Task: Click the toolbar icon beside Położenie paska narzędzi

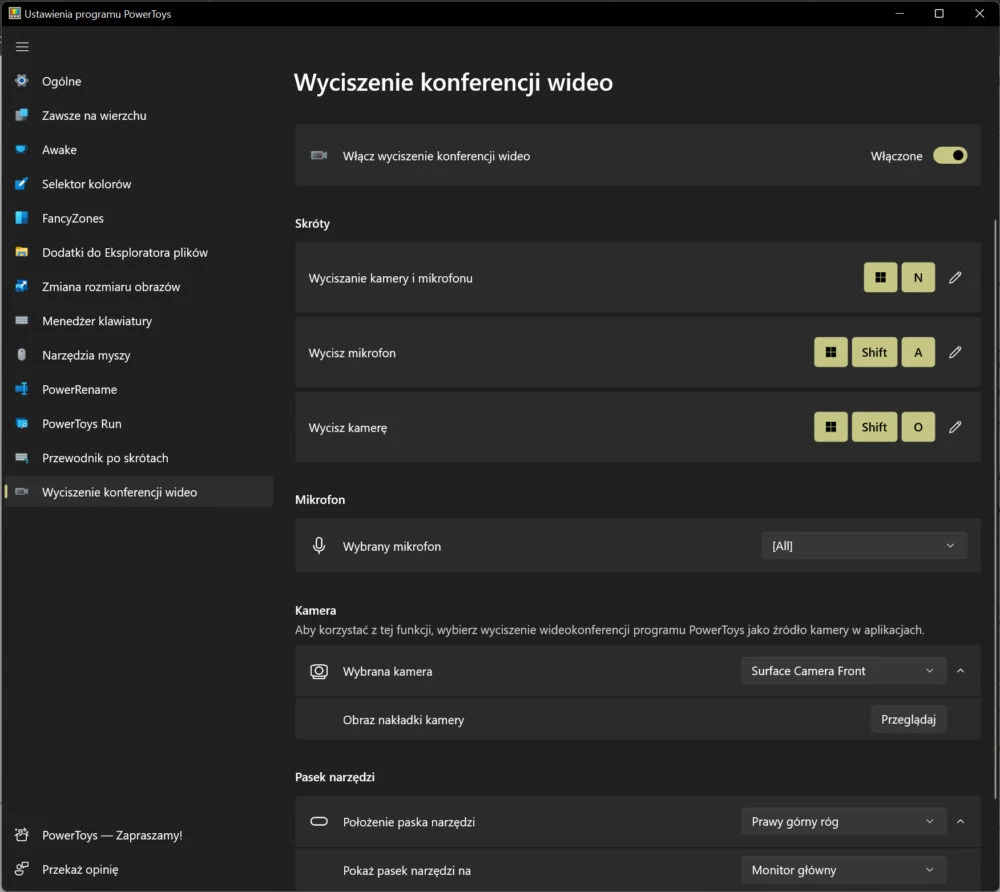Action: (319, 821)
